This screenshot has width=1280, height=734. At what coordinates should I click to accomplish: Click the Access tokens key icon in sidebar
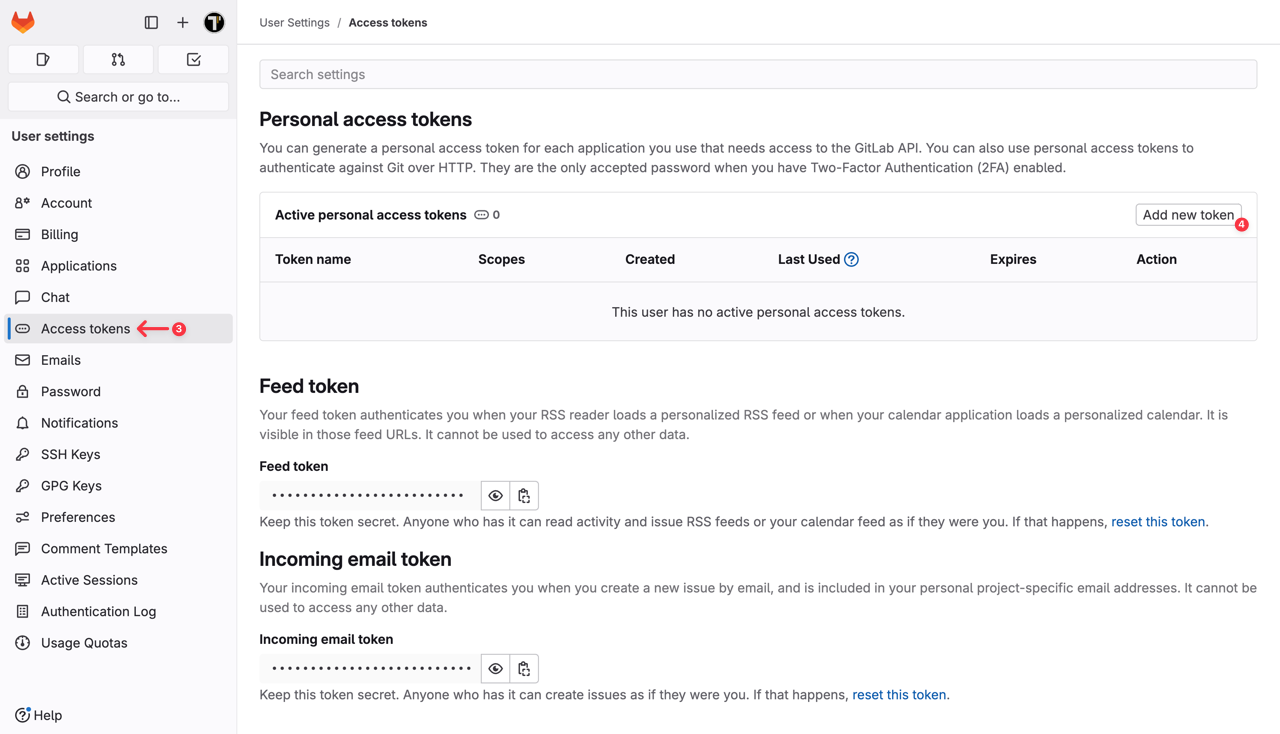tap(22, 328)
